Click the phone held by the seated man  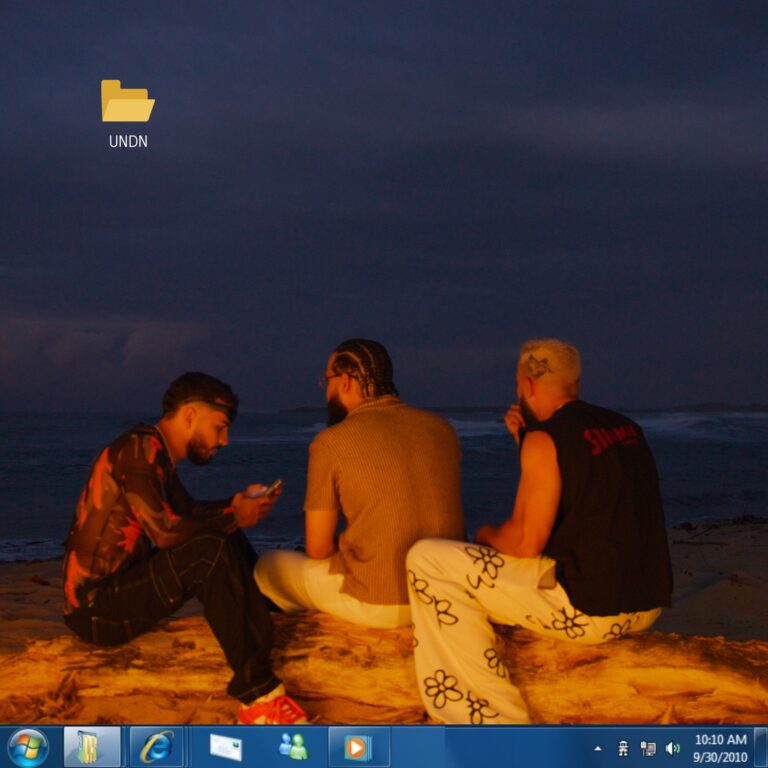point(271,488)
